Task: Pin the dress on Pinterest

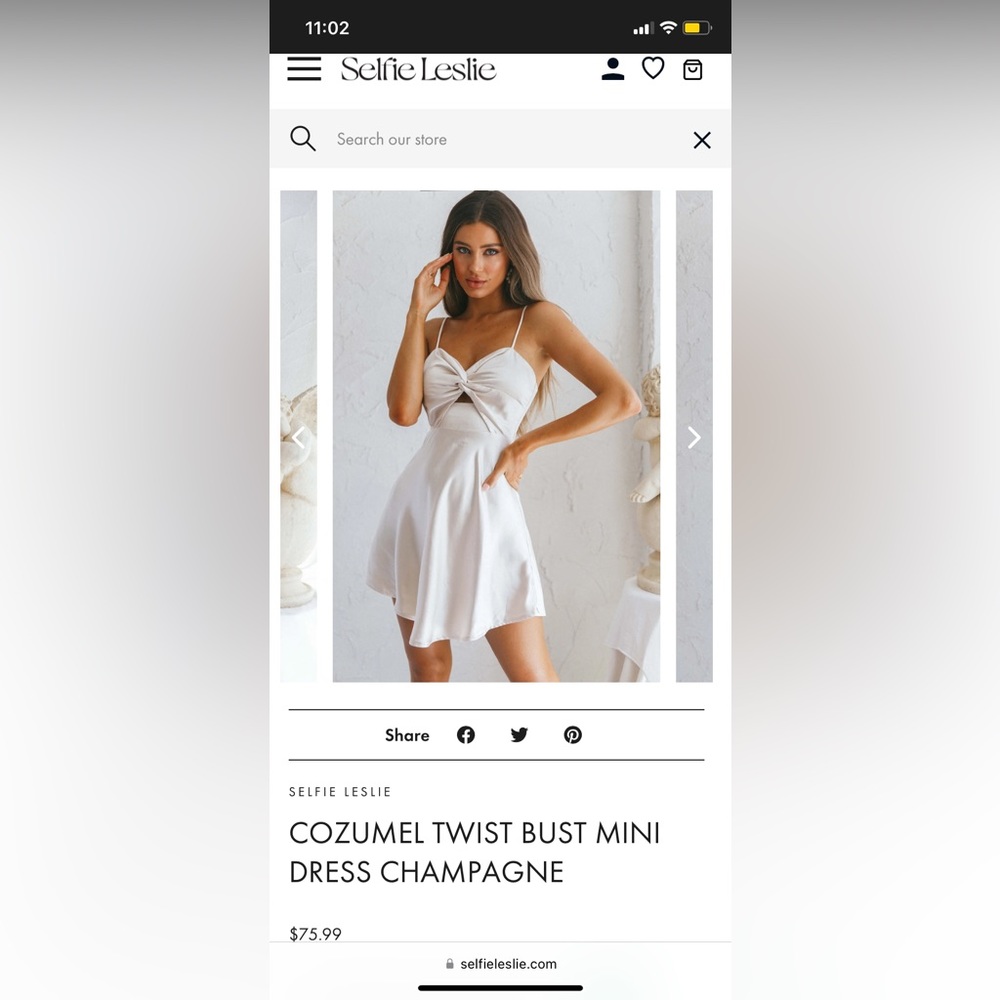Action: coord(573,735)
